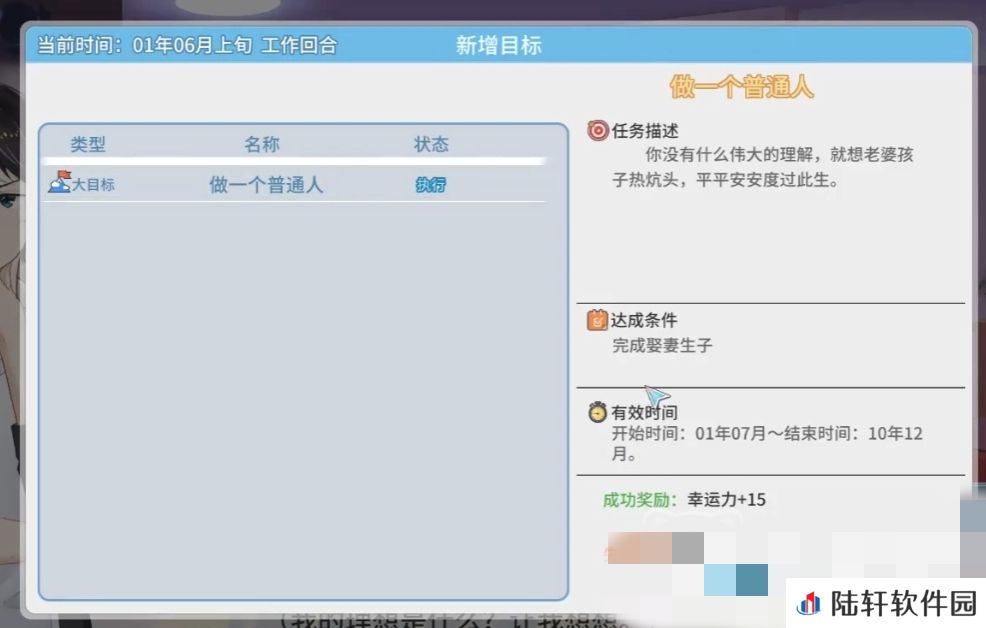Image resolution: width=986 pixels, height=628 pixels.
Task: Click the 任务描述 section label
Action: (x=645, y=131)
